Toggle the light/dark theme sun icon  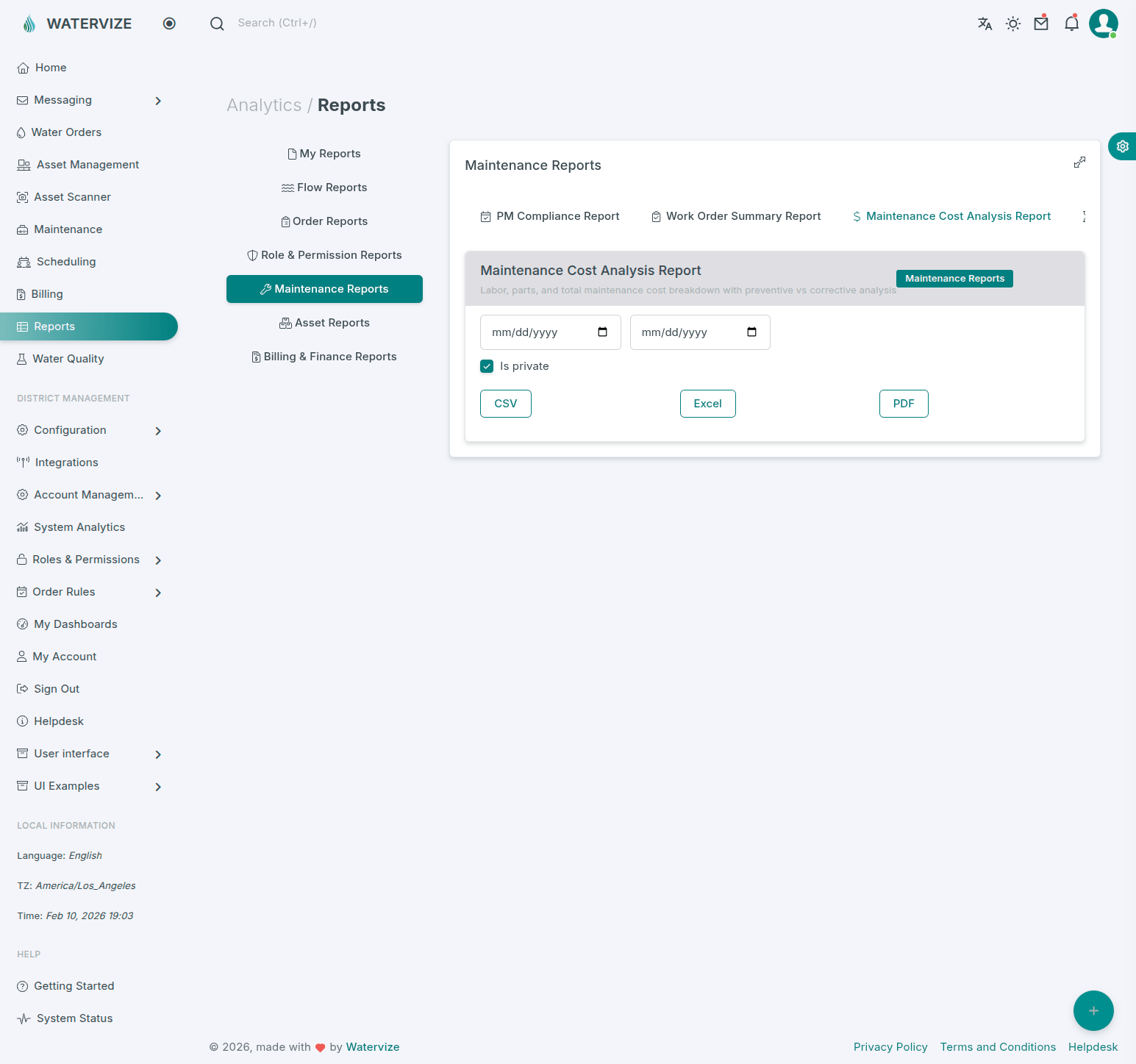1013,24
